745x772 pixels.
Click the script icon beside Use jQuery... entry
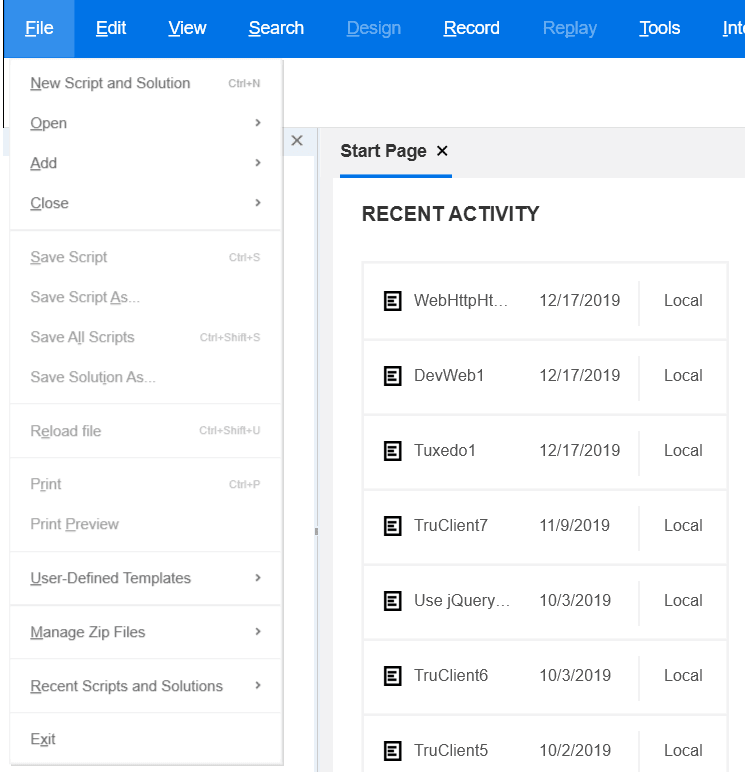coord(392,601)
